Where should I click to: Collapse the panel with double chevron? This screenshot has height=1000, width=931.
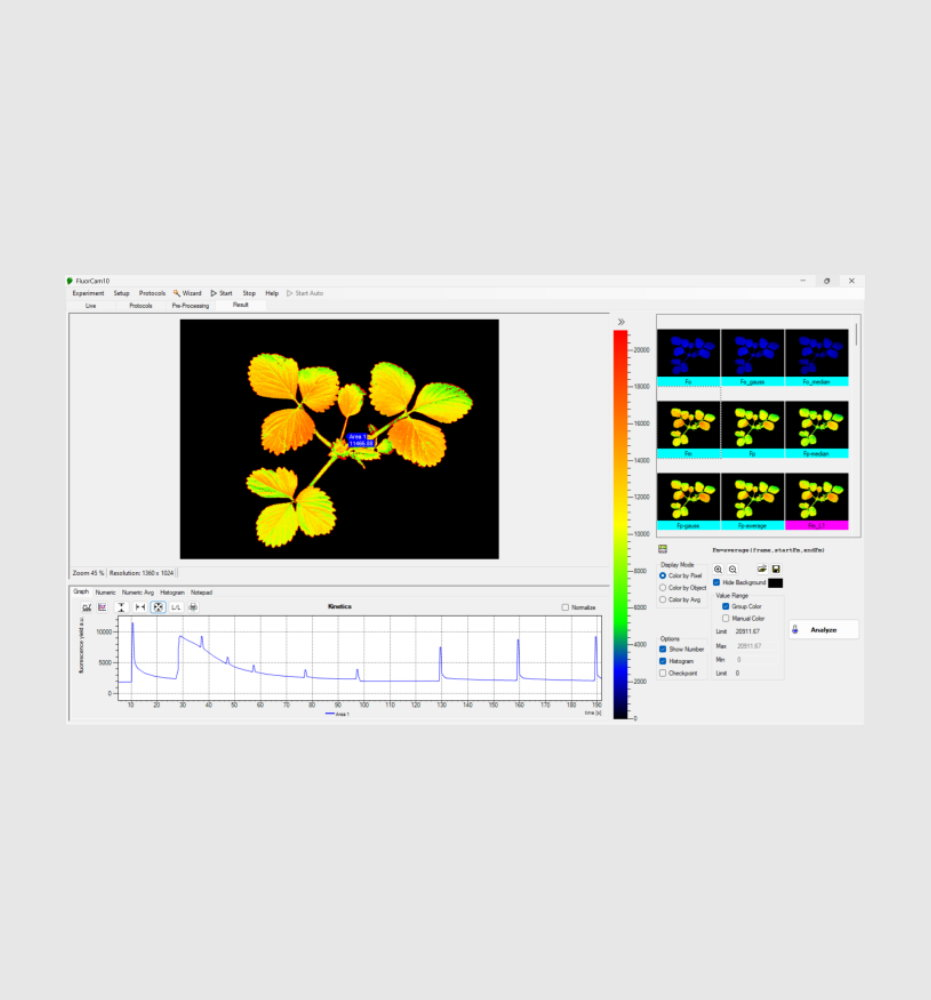point(621,322)
